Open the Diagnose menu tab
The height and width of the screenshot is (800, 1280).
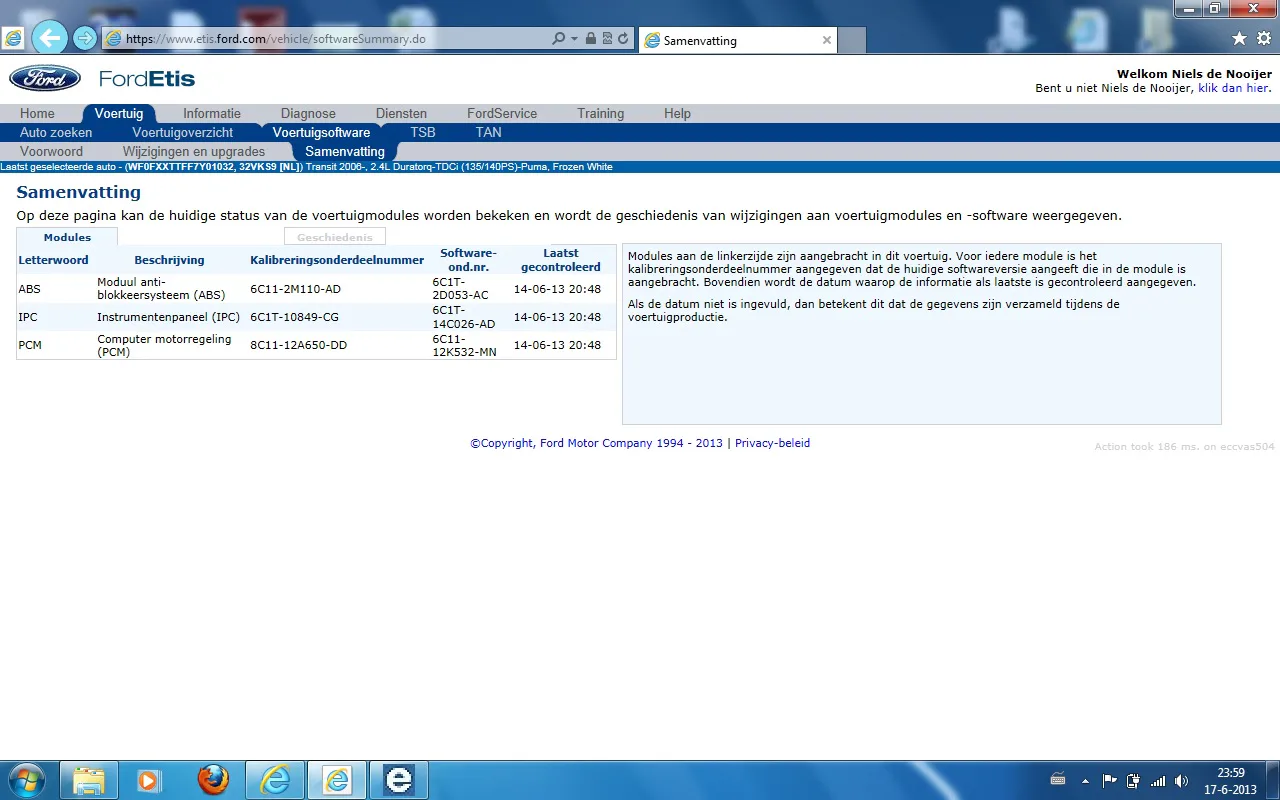308,113
